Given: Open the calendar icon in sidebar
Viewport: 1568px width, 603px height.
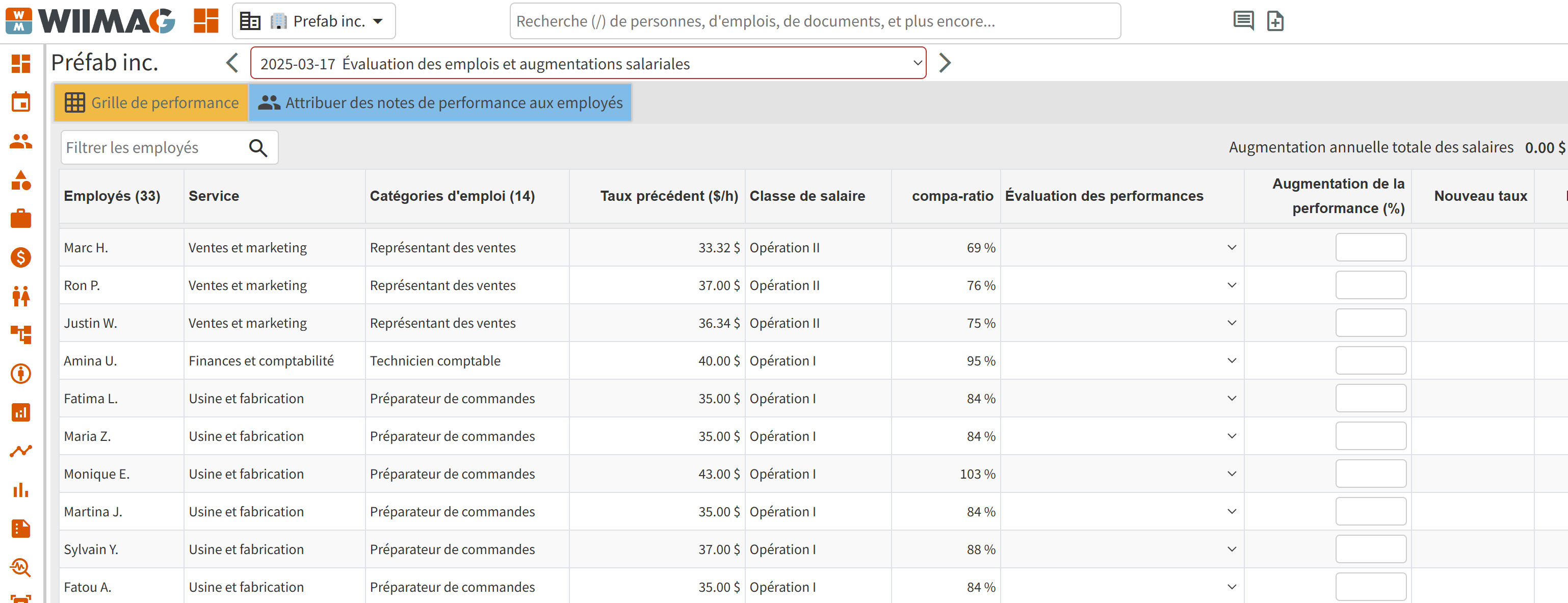Looking at the screenshot, I should 21,101.
